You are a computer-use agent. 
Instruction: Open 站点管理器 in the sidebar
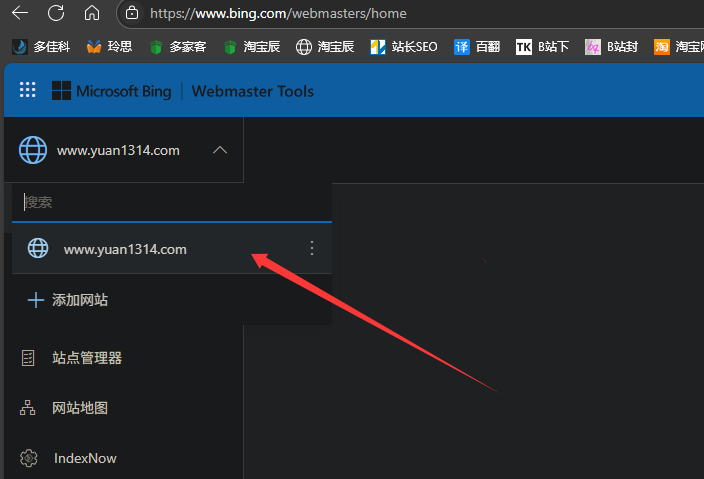point(87,358)
